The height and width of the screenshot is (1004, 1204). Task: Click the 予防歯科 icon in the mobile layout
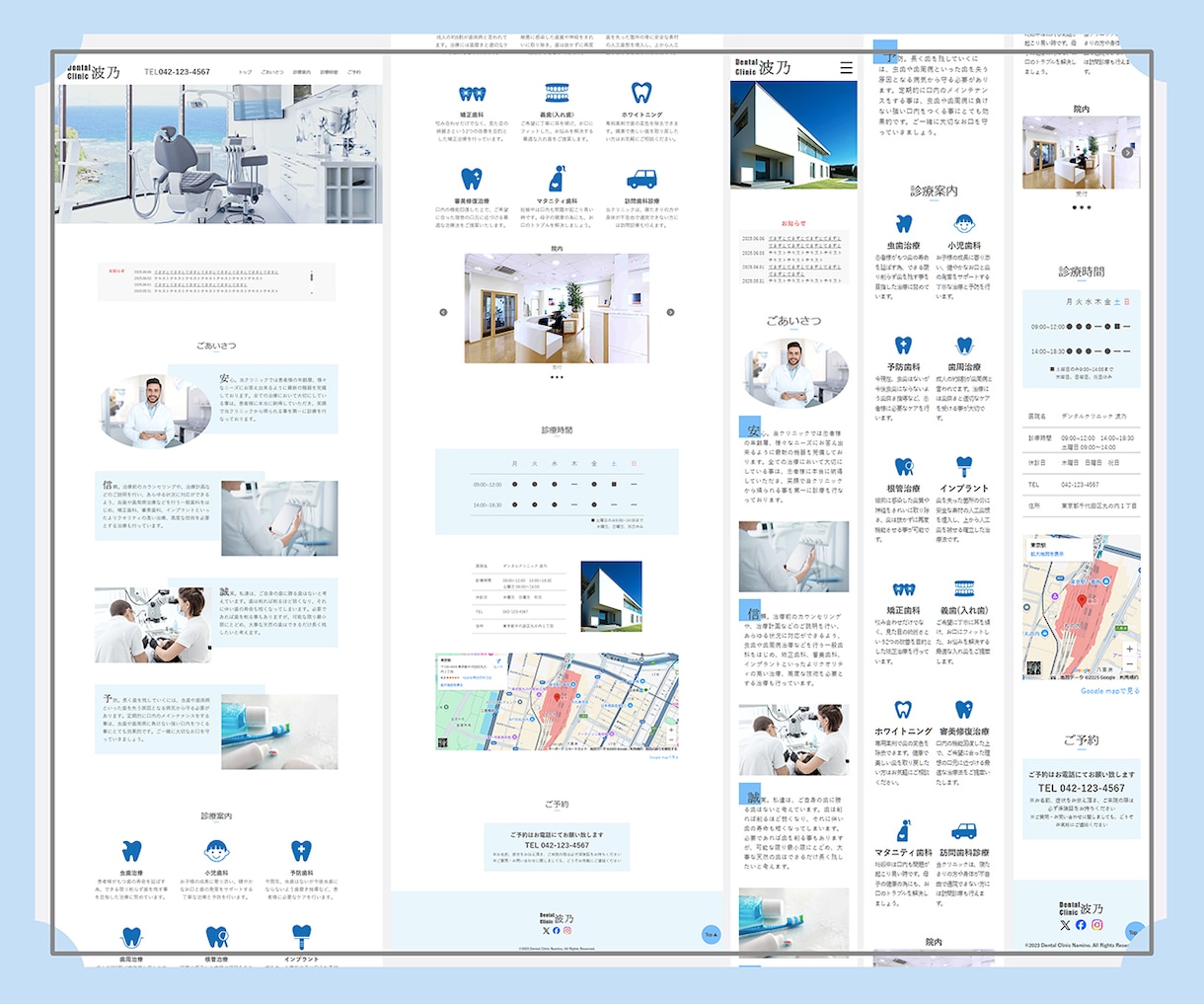click(x=904, y=346)
